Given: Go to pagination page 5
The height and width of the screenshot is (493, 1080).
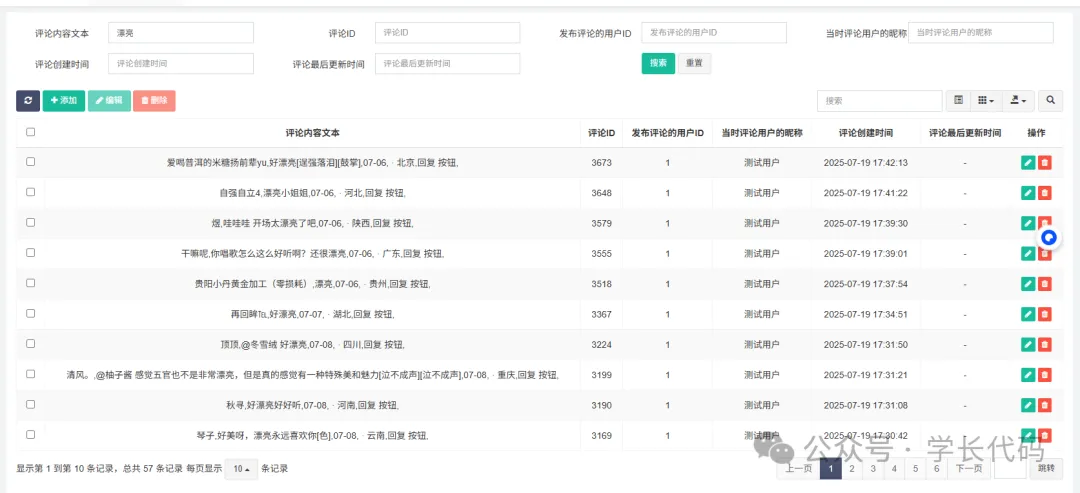Looking at the screenshot, I should pos(915,469).
